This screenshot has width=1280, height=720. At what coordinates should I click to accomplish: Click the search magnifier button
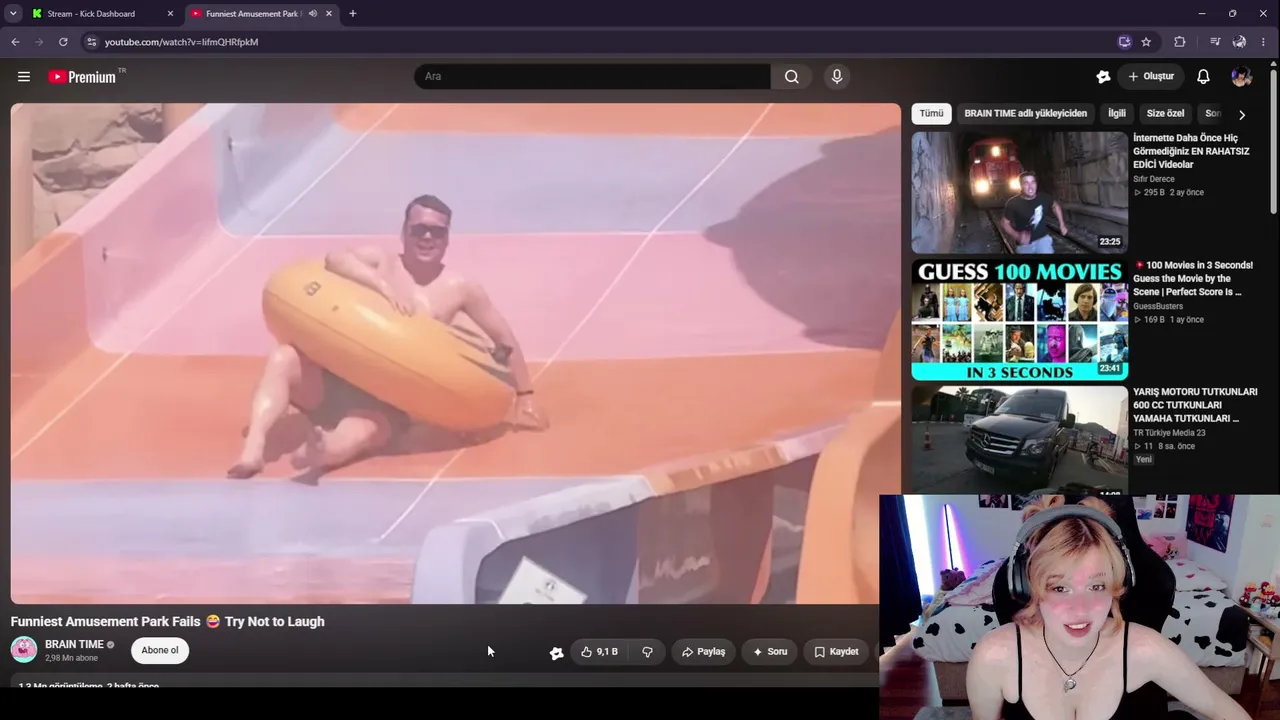[791, 77]
